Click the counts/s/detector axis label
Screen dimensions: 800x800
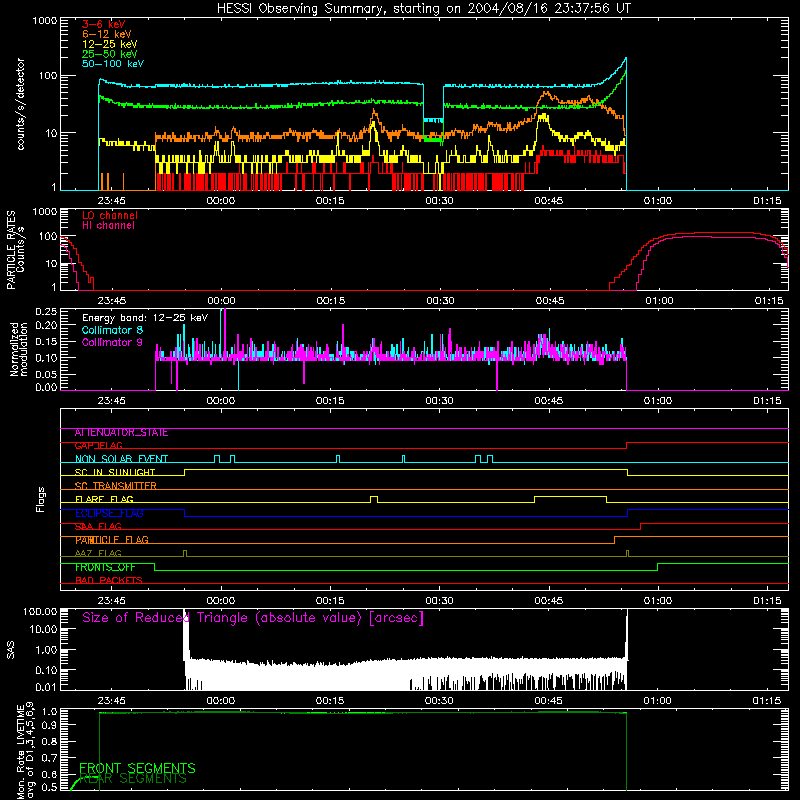point(21,104)
